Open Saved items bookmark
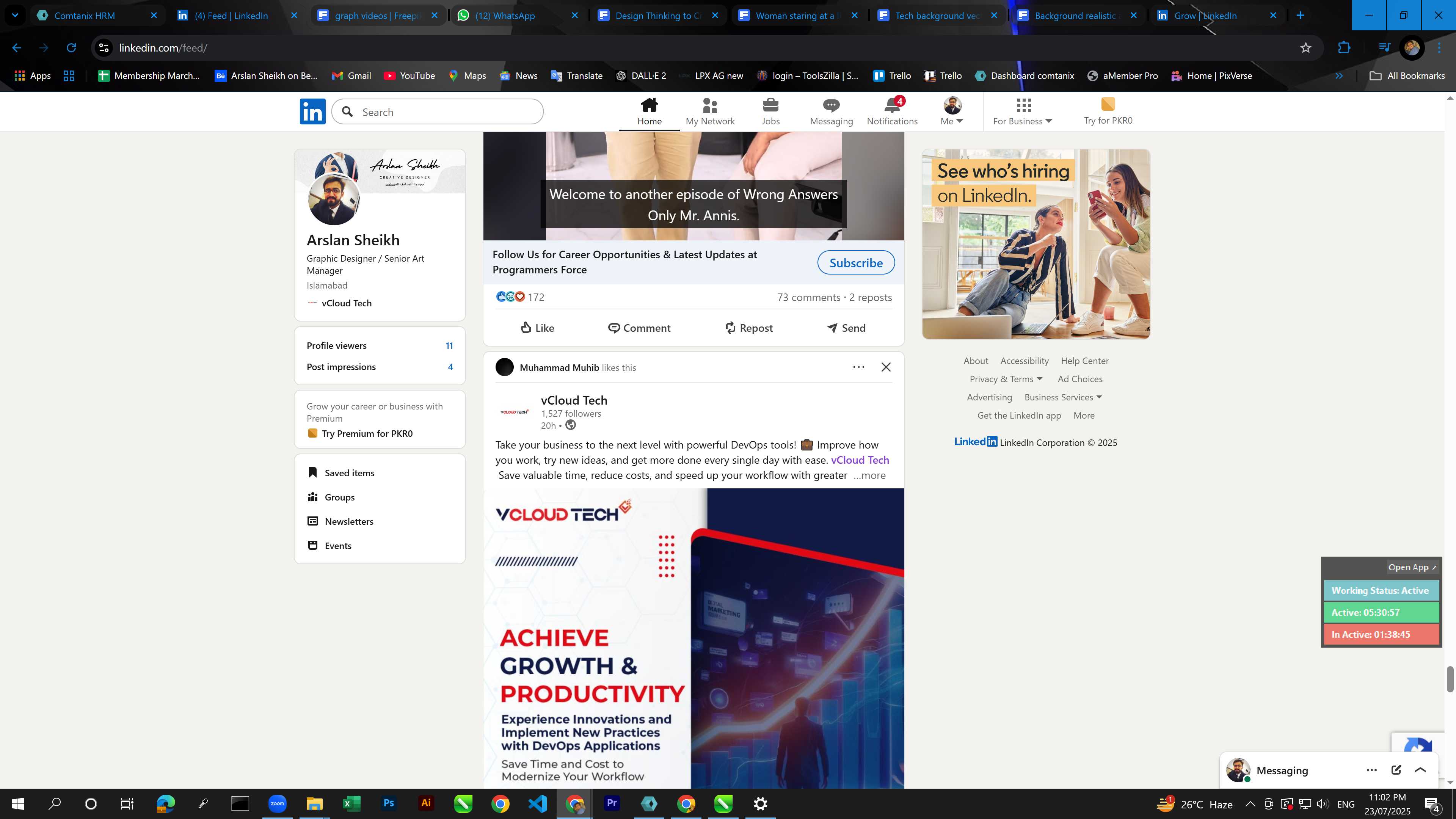Viewport: 1456px width, 819px height. tap(341, 473)
